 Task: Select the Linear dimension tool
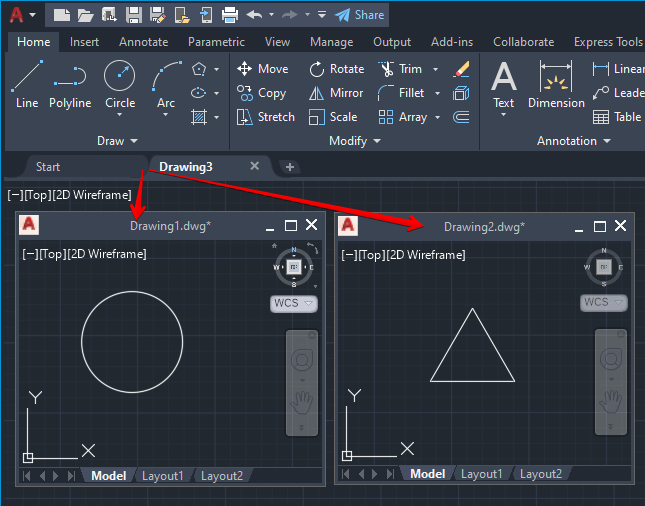pos(617,69)
